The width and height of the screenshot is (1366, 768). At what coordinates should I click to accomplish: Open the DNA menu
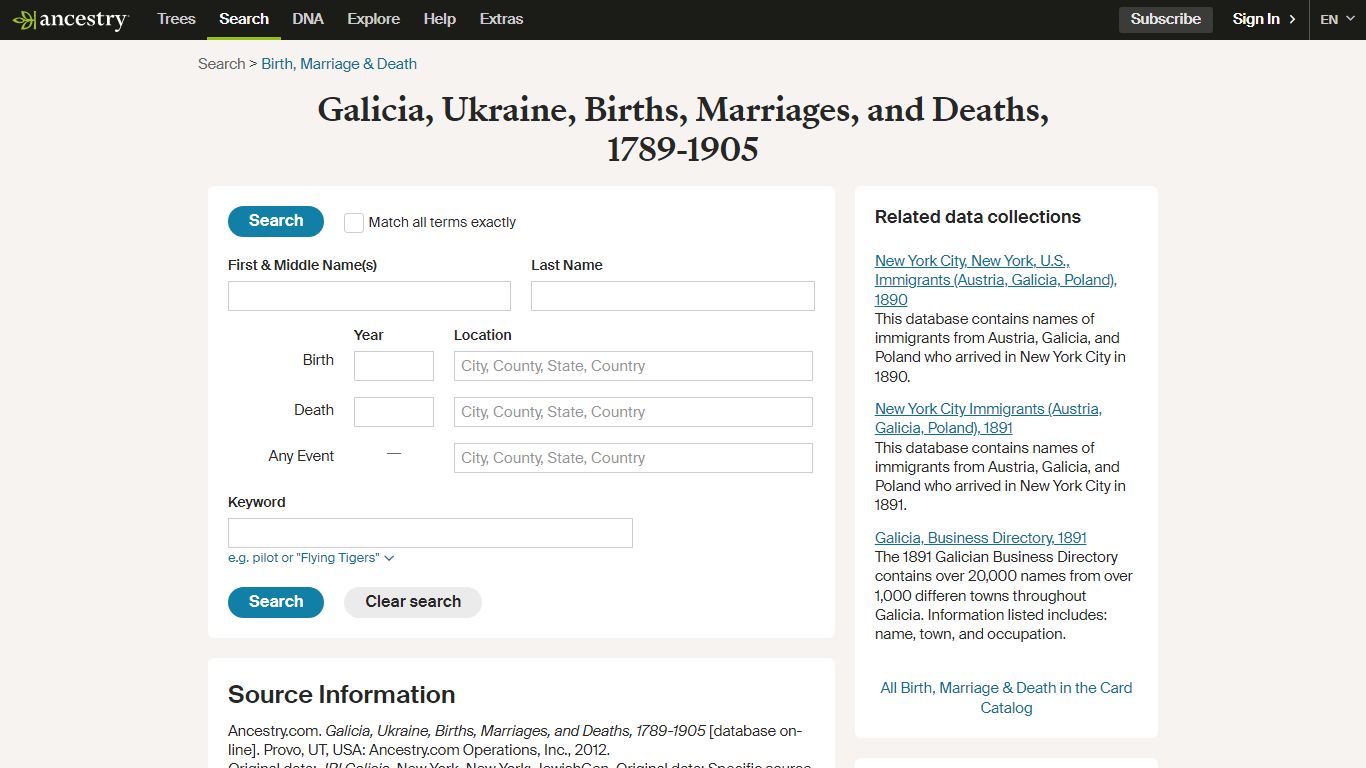(308, 19)
